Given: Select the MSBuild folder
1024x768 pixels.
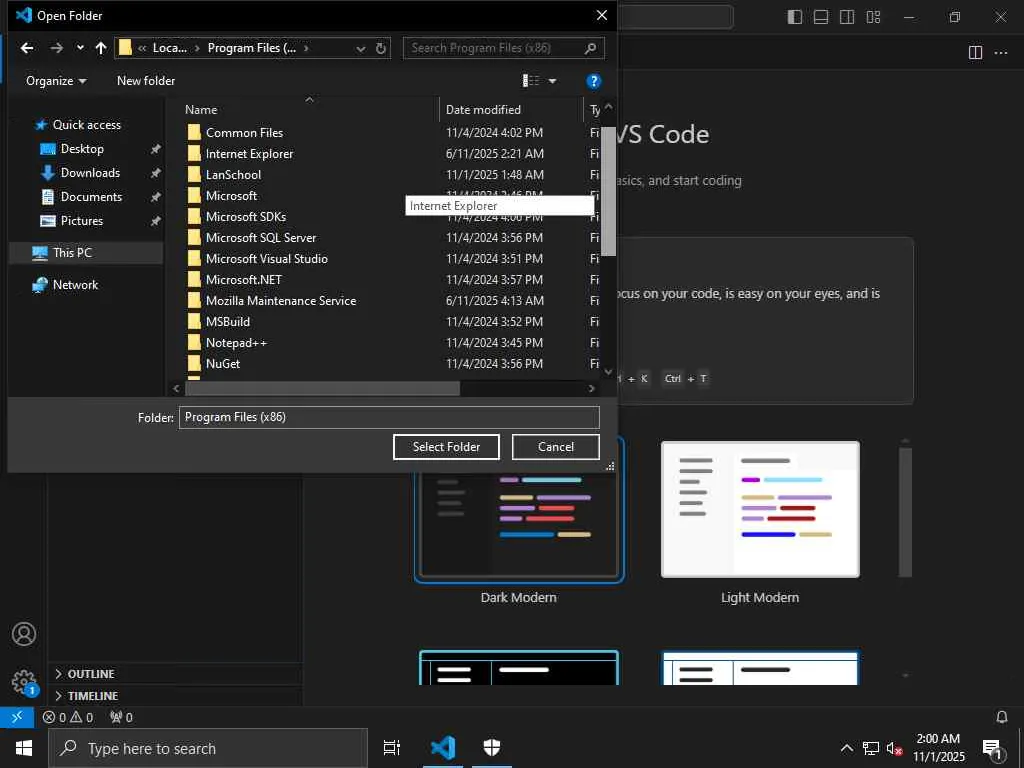Looking at the screenshot, I should 227,321.
